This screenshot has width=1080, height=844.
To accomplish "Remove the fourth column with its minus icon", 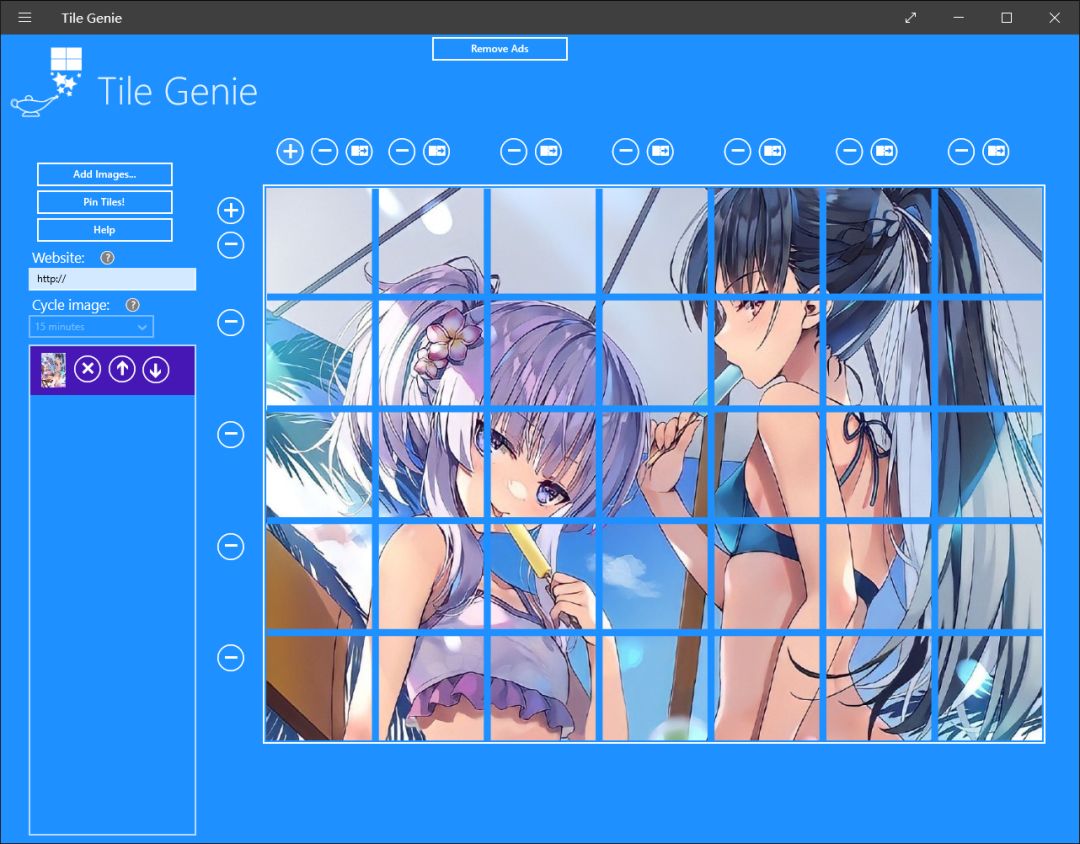I will (625, 151).
